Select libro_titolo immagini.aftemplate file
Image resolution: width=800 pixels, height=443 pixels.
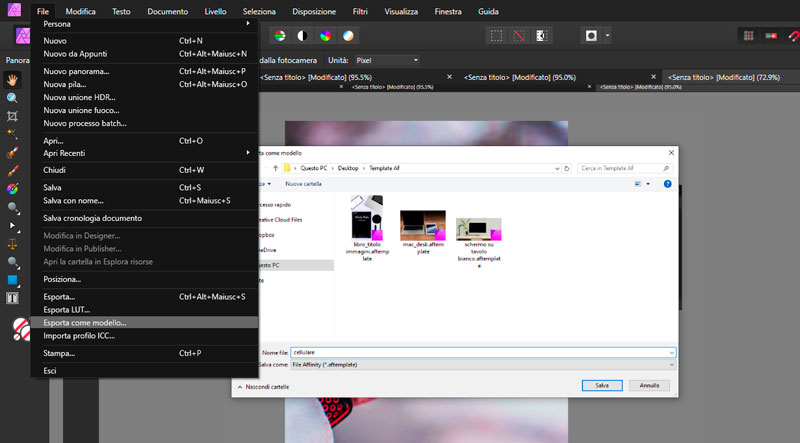[x=367, y=228]
